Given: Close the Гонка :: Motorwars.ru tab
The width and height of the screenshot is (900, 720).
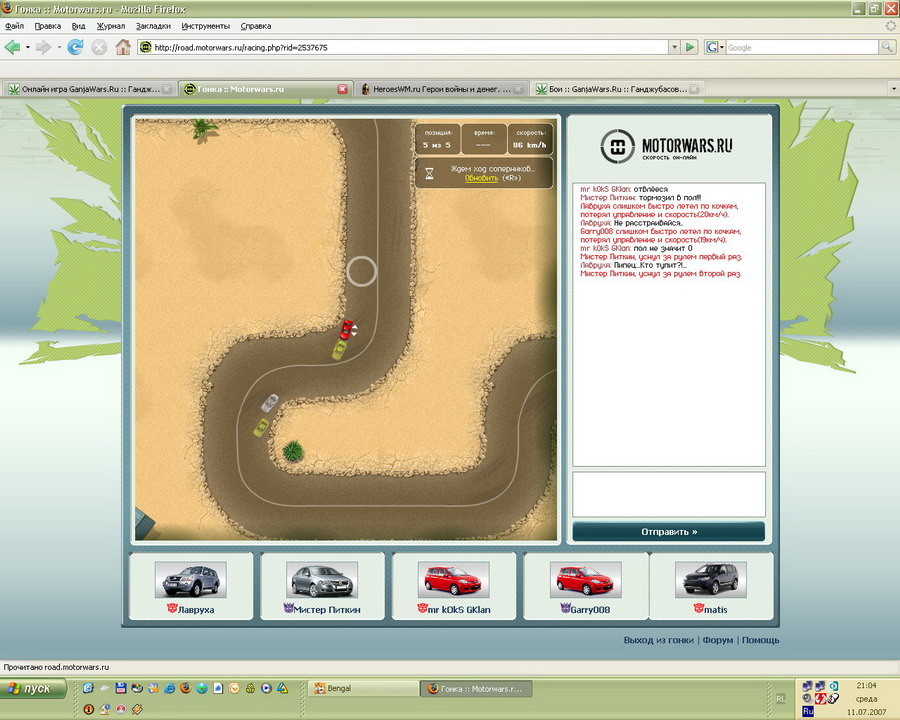Looking at the screenshot, I should [x=343, y=89].
